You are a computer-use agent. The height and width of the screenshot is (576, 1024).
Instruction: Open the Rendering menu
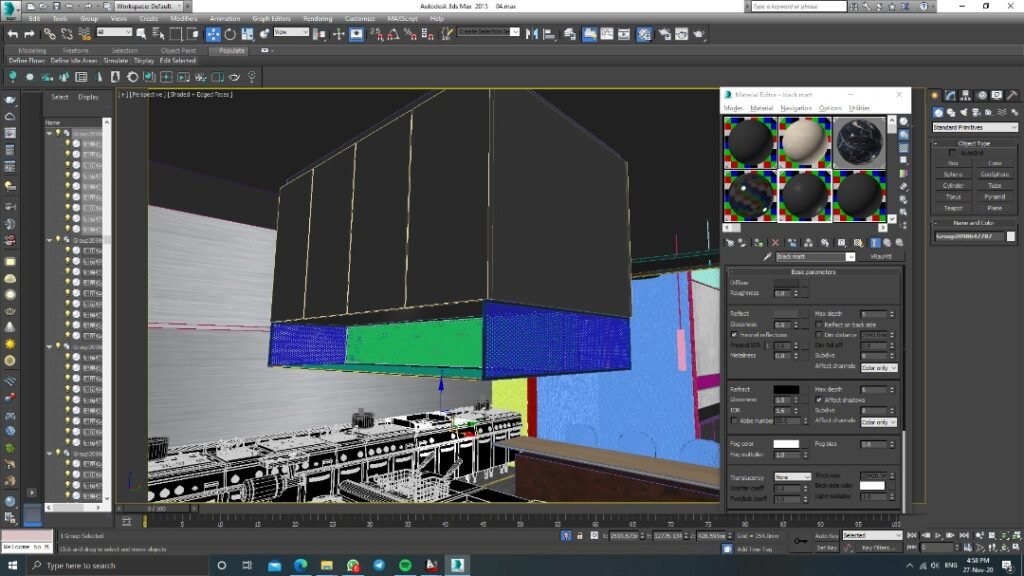pos(317,18)
